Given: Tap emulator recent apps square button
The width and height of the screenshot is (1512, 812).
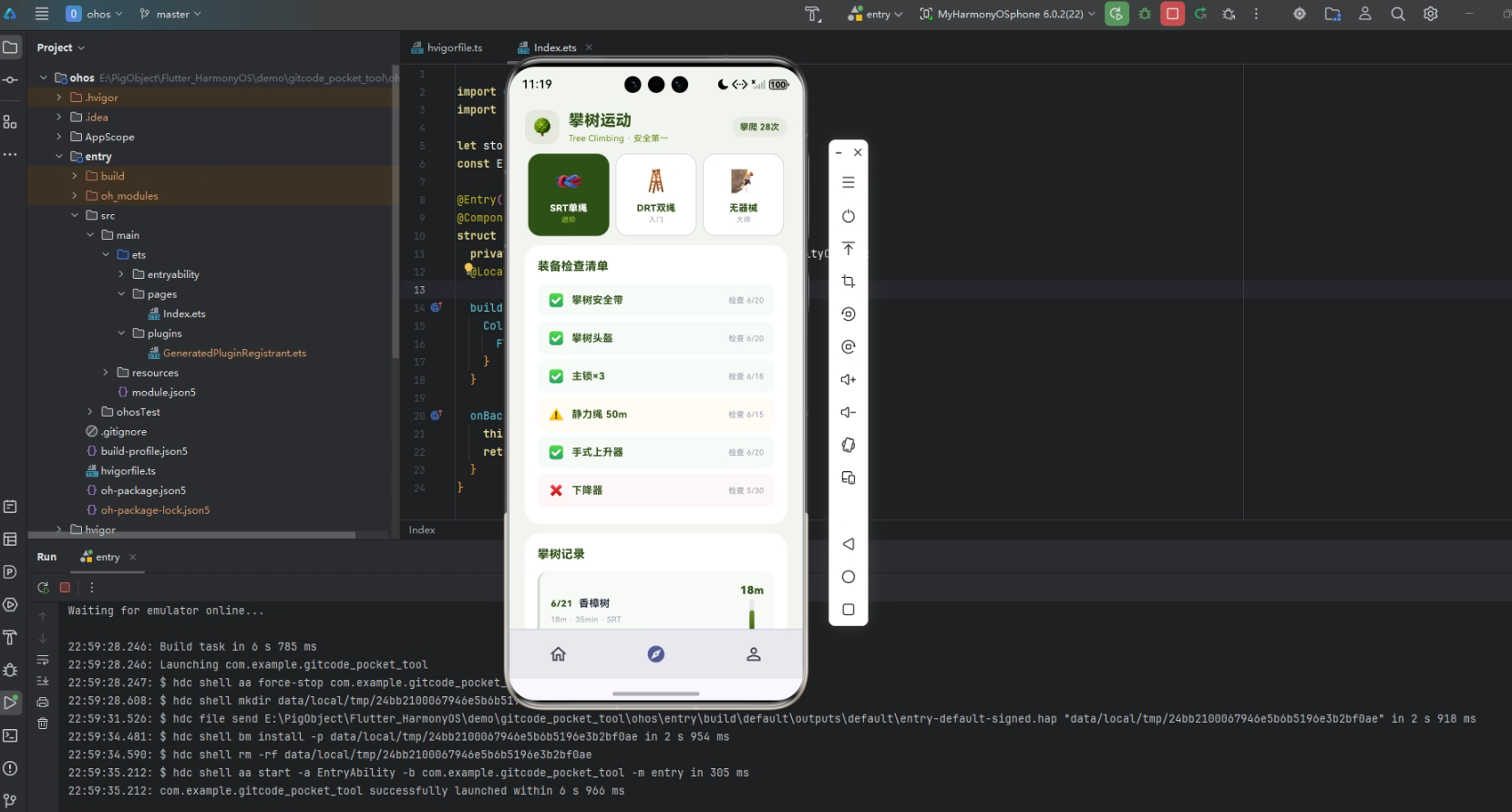Looking at the screenshot, I should coord(849,610).
